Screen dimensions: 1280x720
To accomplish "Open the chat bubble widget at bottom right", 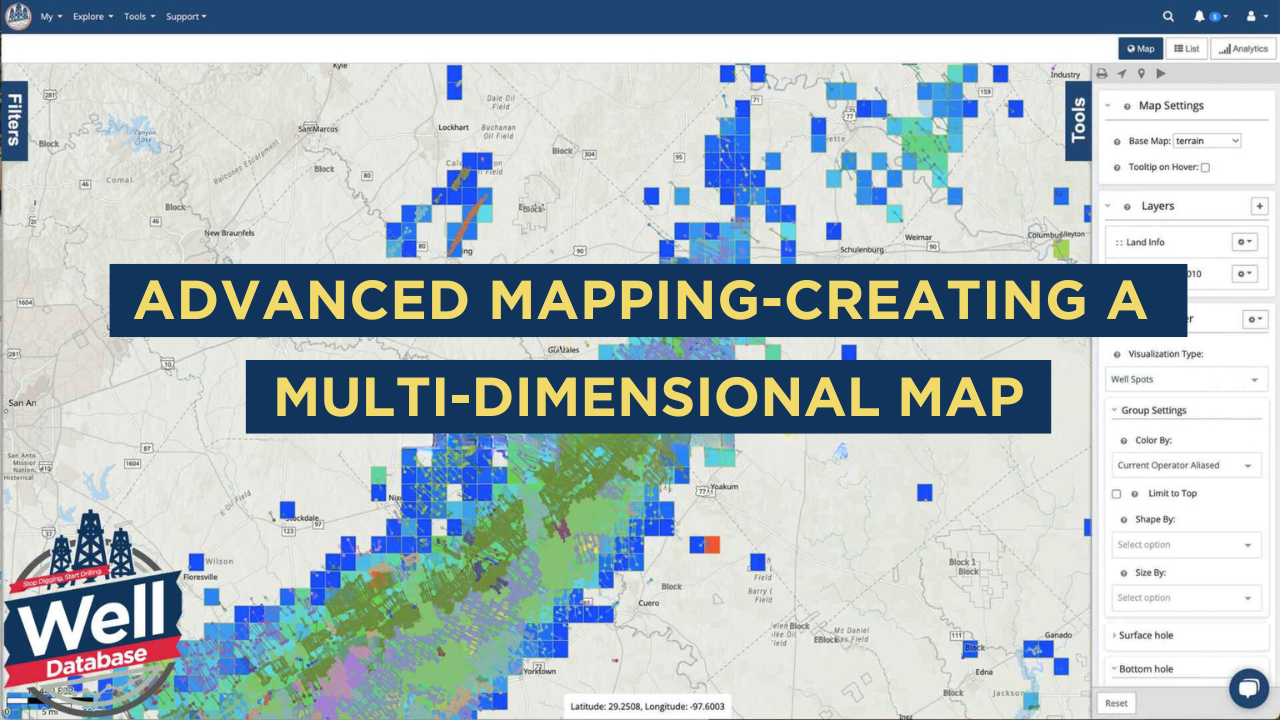I will pos(1250,687).
